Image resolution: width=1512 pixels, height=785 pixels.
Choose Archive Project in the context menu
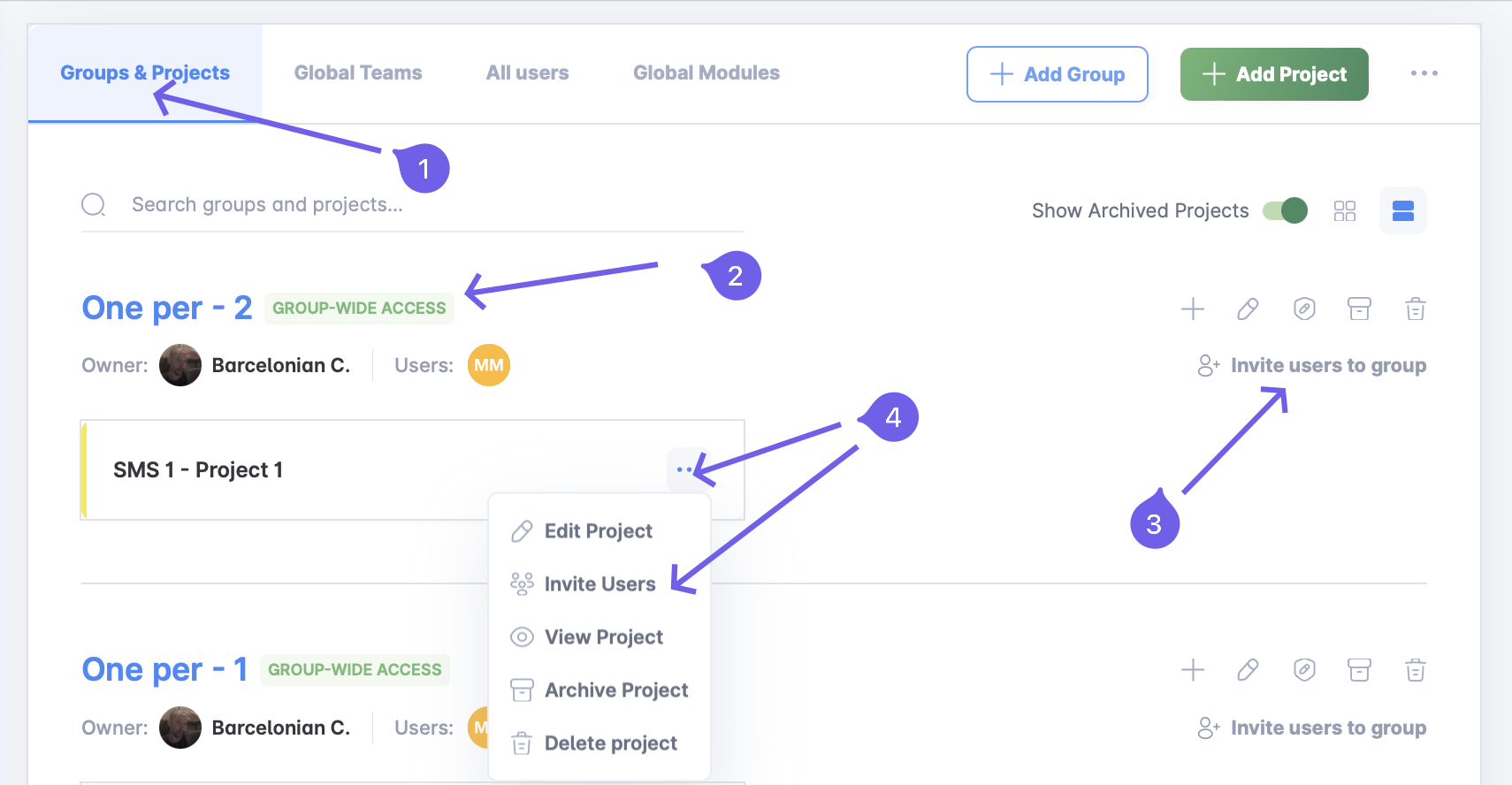pos(615,690)
